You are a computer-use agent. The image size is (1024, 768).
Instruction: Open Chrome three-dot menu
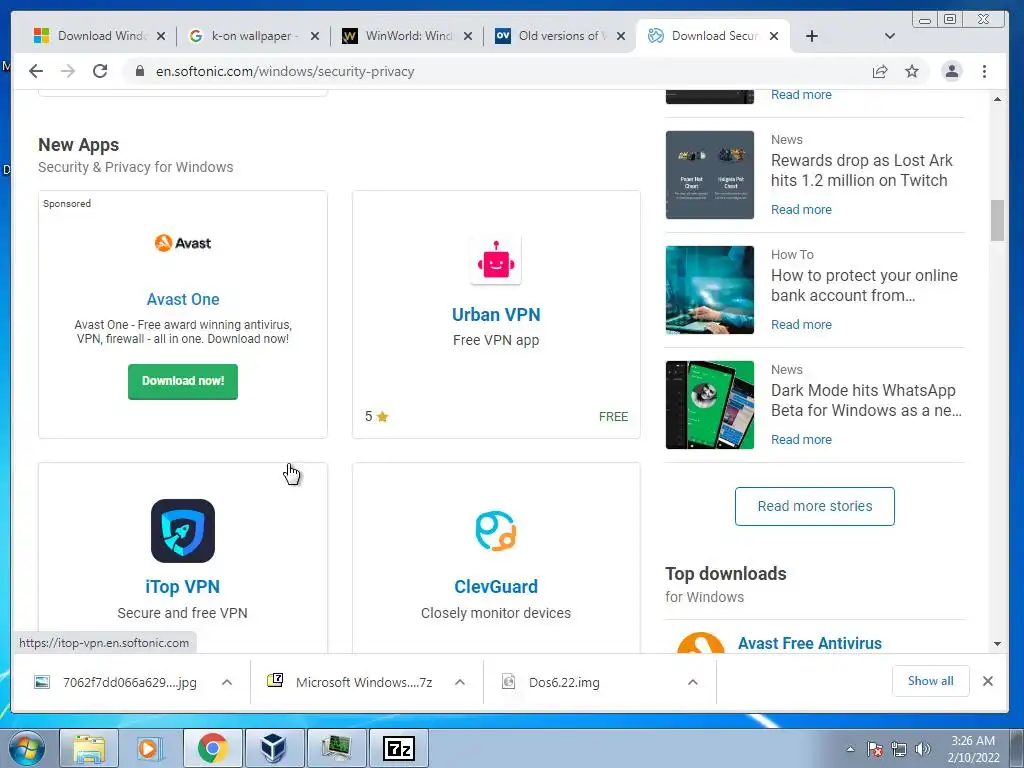point(984,71)
